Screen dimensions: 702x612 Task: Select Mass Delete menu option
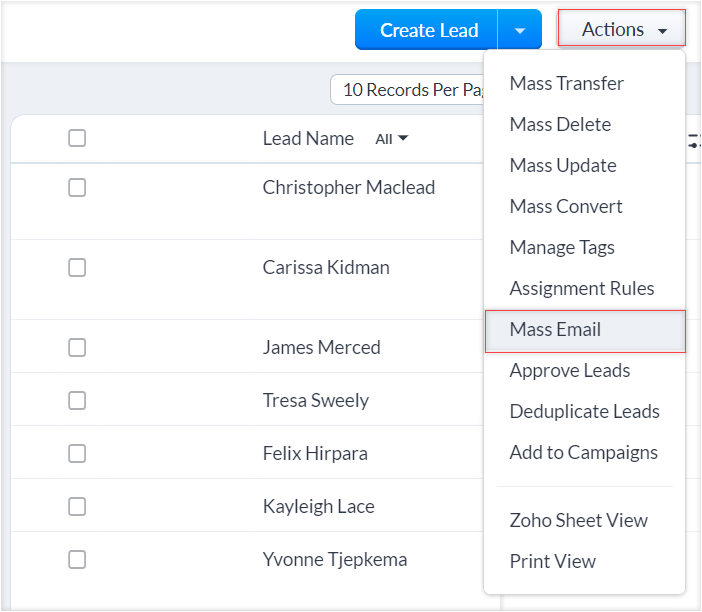[560, 124]
